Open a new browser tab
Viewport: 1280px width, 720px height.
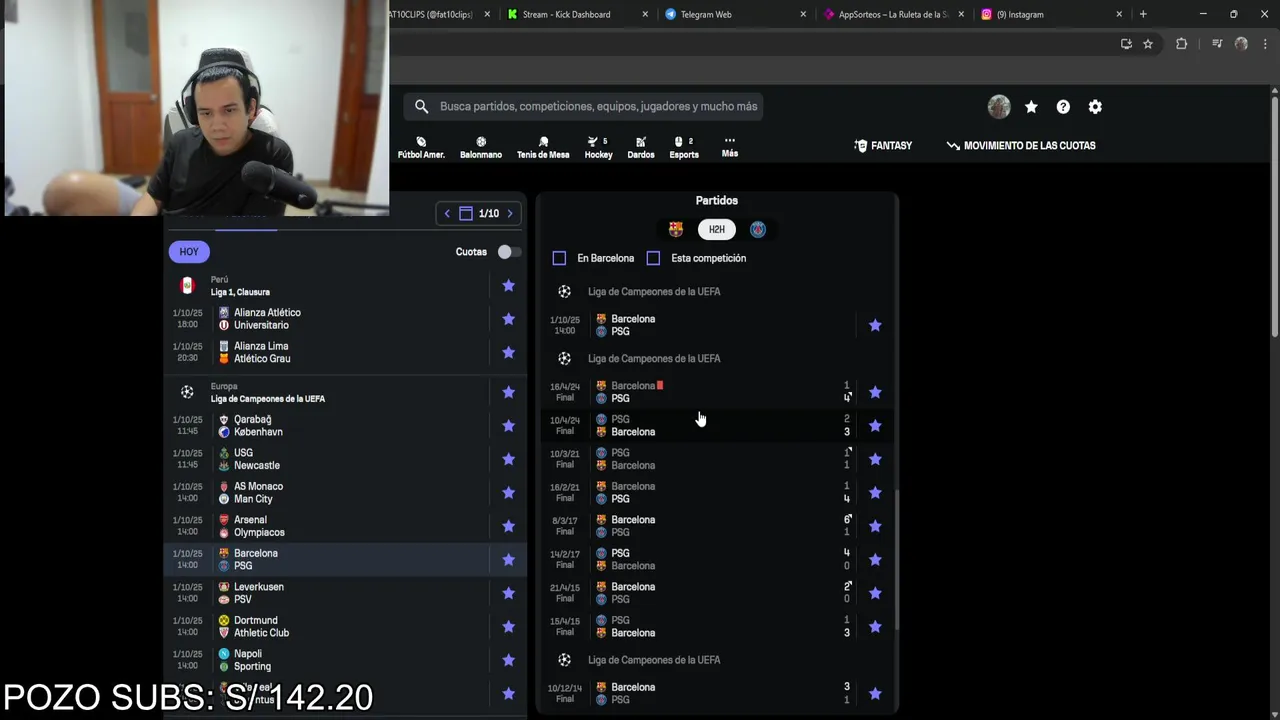tap(1143, 14)
